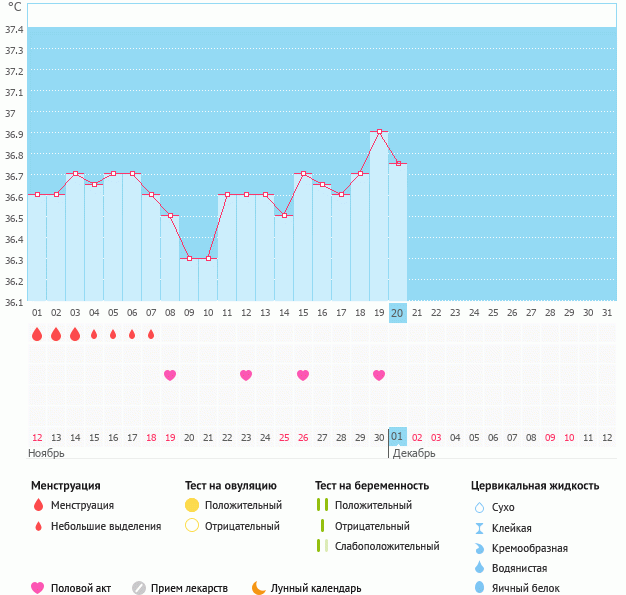
Task: Click the Яичный белок drop icon
Action: [x=479, y=588]
